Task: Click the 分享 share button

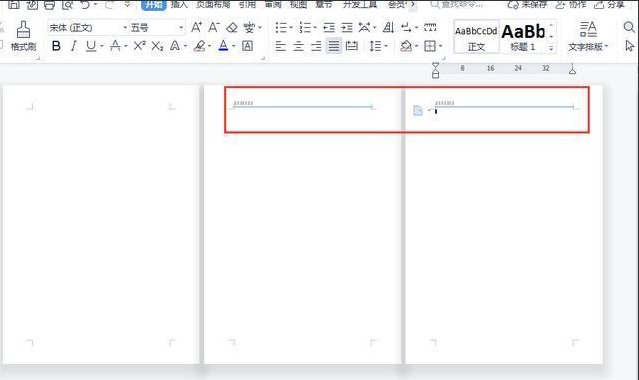Action: click(610, 5)
